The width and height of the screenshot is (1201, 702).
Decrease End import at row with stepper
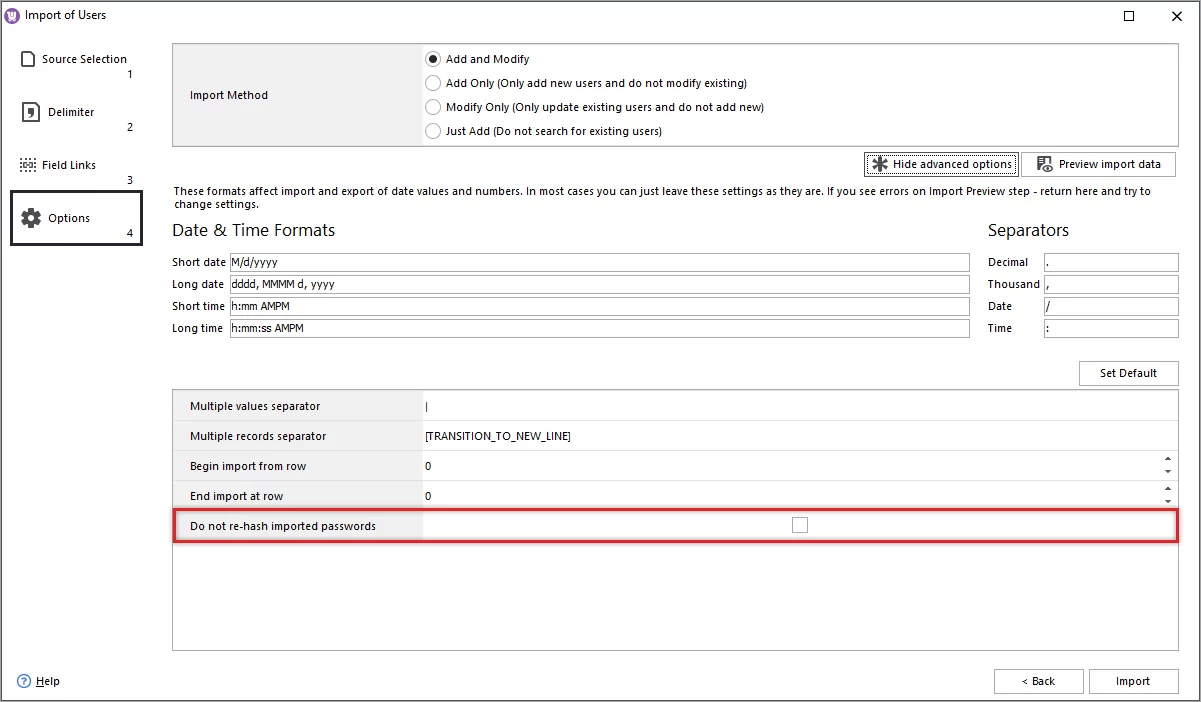pos(1170,501)
